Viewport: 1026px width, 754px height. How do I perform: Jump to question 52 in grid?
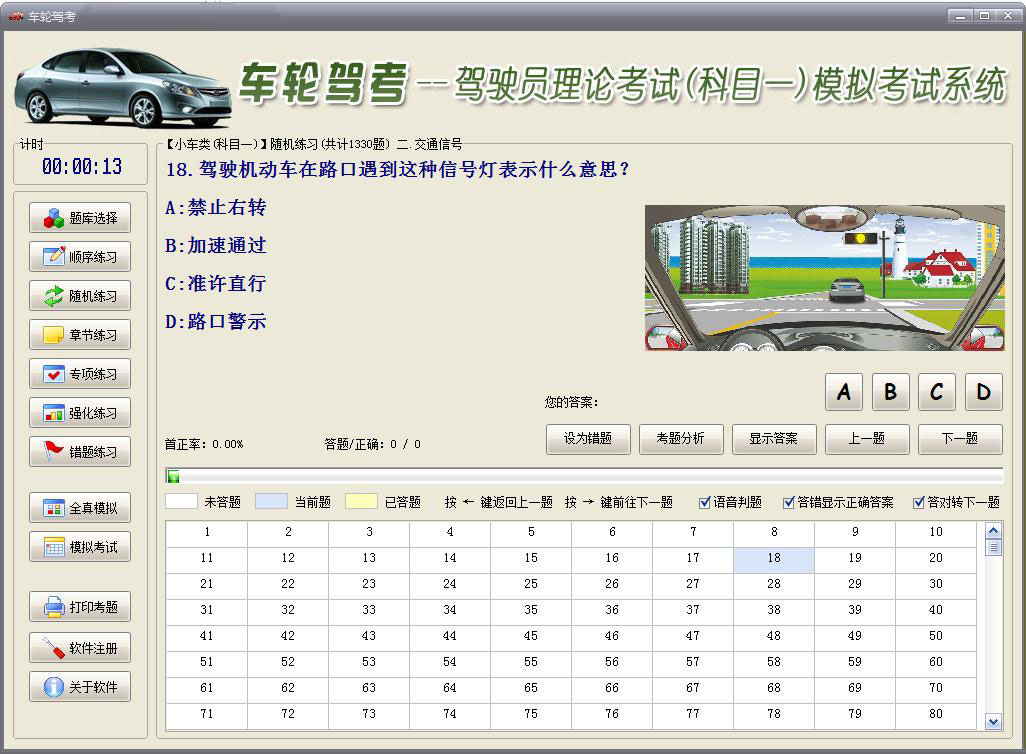pos(288,662)
